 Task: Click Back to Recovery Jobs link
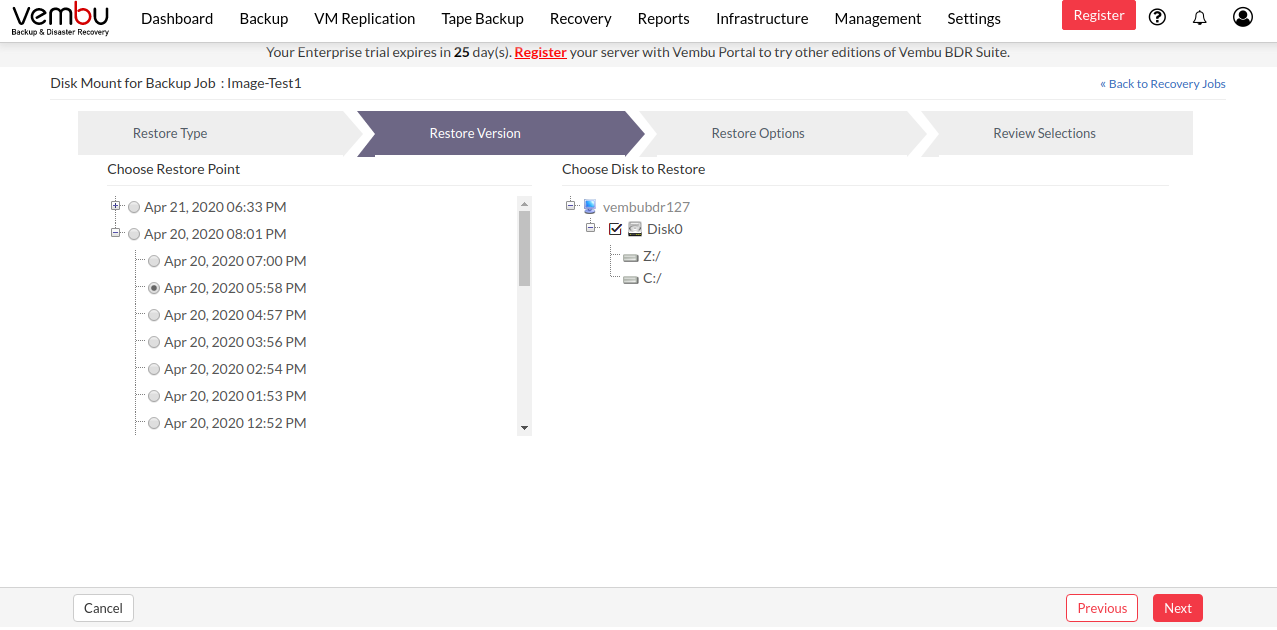point(1163,84)
